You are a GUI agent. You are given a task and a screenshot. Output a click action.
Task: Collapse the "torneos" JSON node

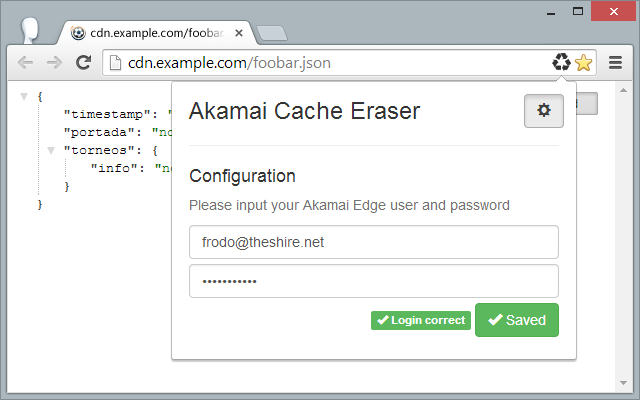[x=51, y=151]
